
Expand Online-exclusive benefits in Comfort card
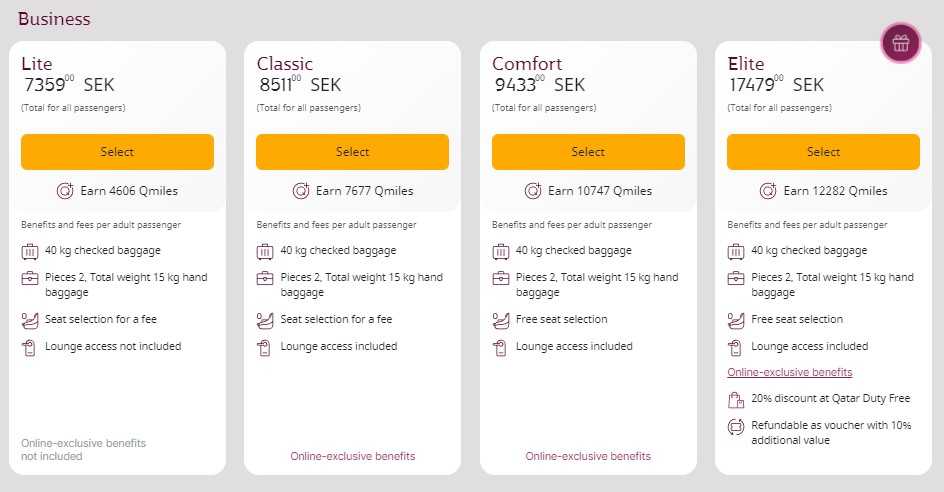point(588,456)
